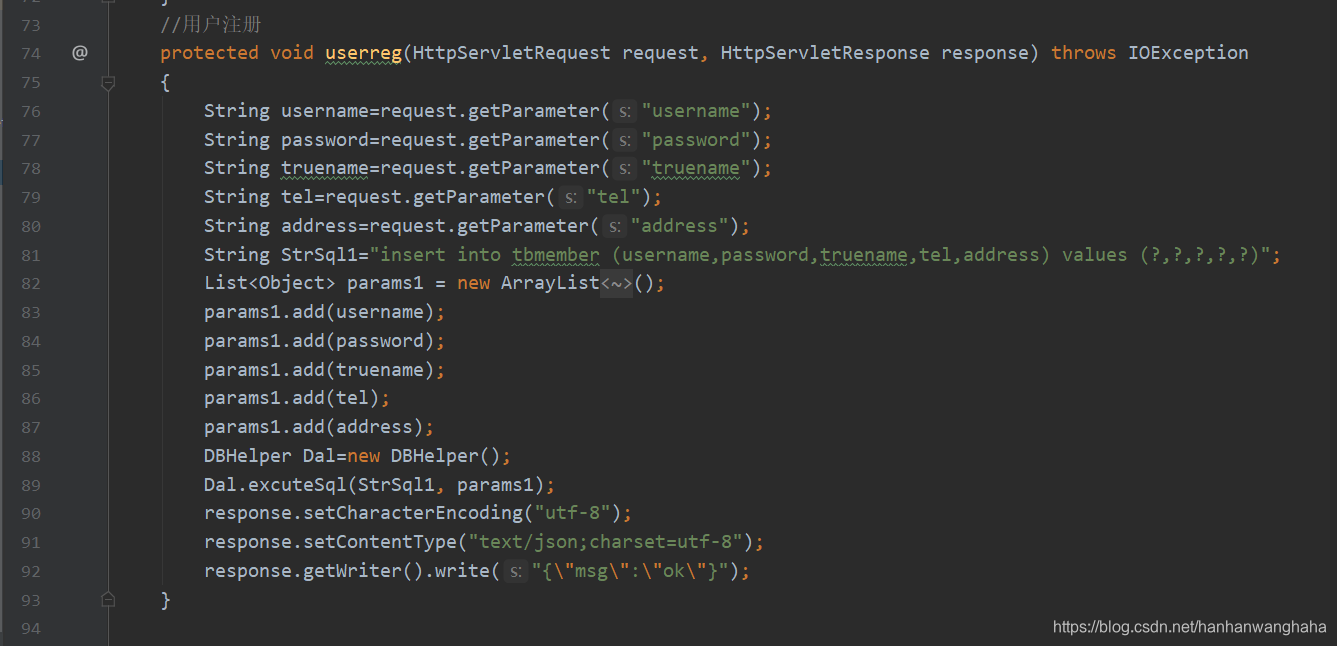
Task: Click the @ gutter icon on line 74
Action: [x=80, y=53]
